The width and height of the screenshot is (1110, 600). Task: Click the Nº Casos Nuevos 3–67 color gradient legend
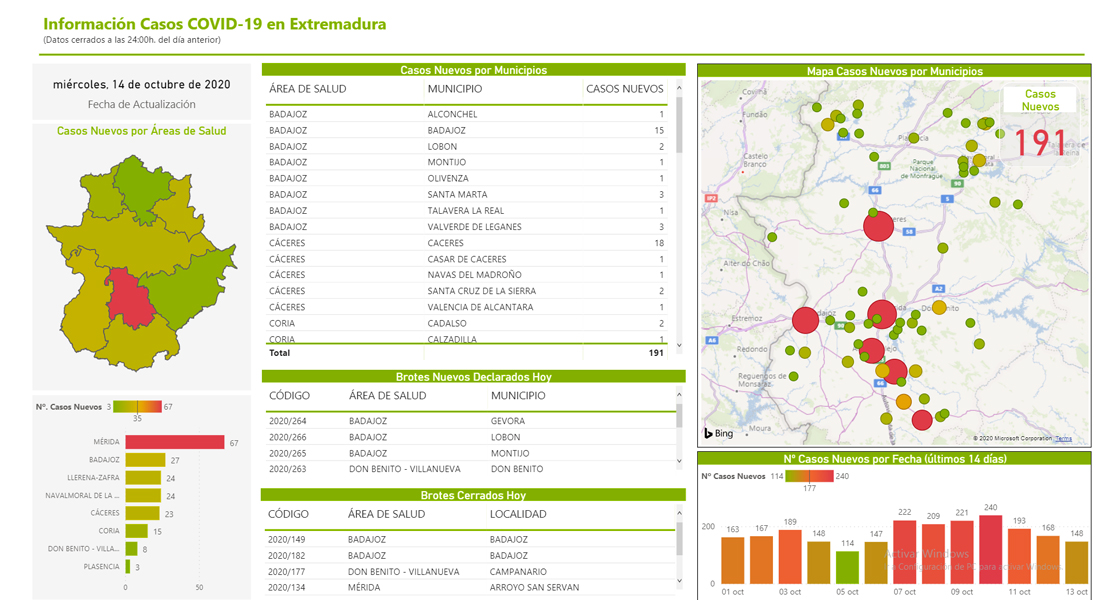137,407
